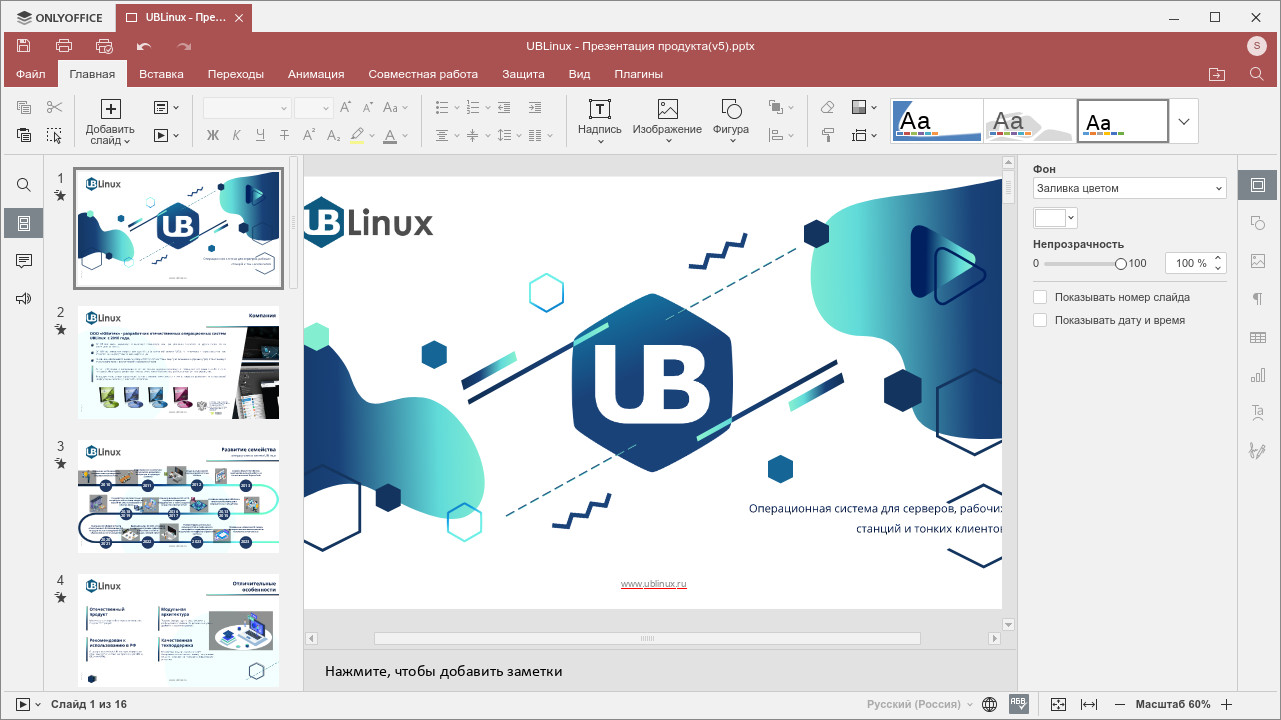Switch to the Анимация tab
Viewport: 1281px width, 720px height.
(316, 74)
